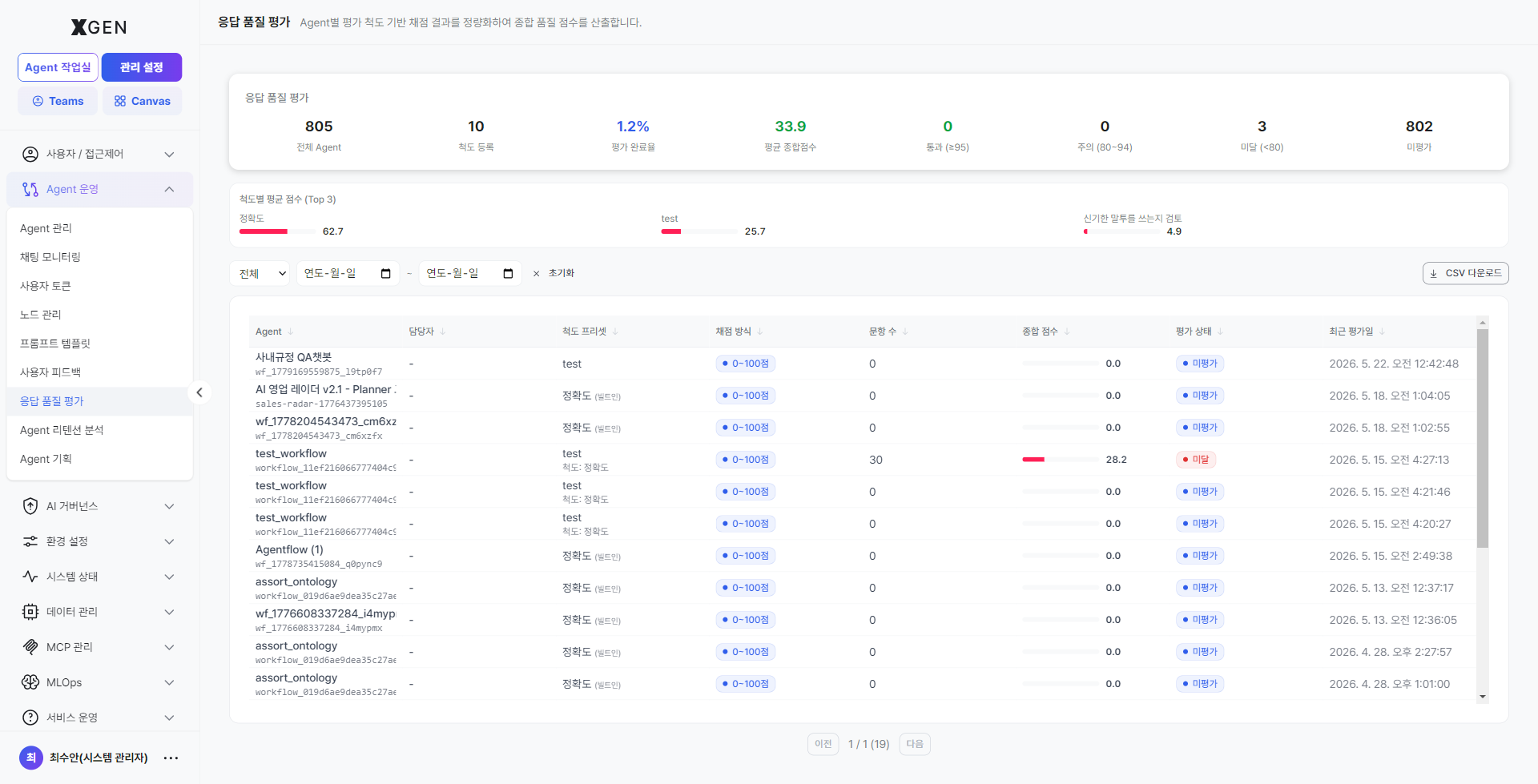
Task: Expand 시스템 상태 chevron
Action: pos(169,577)
